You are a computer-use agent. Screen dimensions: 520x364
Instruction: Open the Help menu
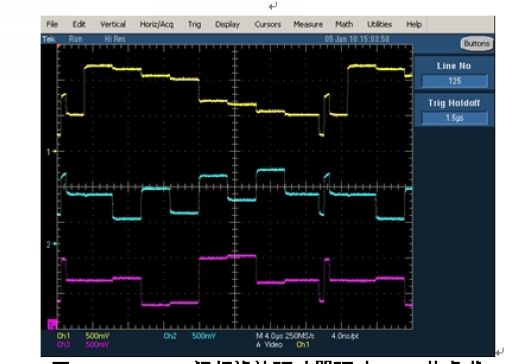coord(414,24)
